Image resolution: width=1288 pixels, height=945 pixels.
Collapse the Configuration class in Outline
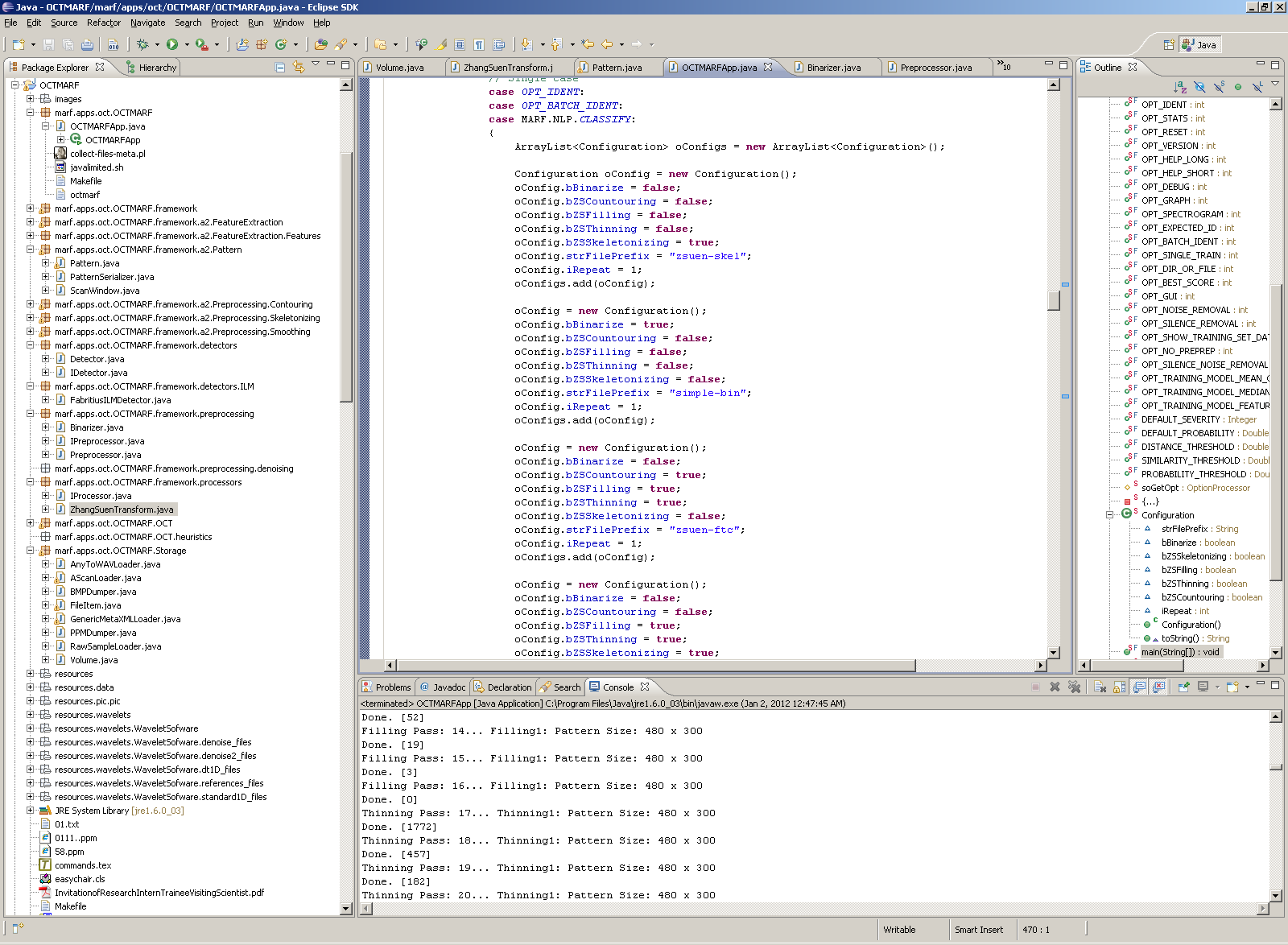point(1109,515)
